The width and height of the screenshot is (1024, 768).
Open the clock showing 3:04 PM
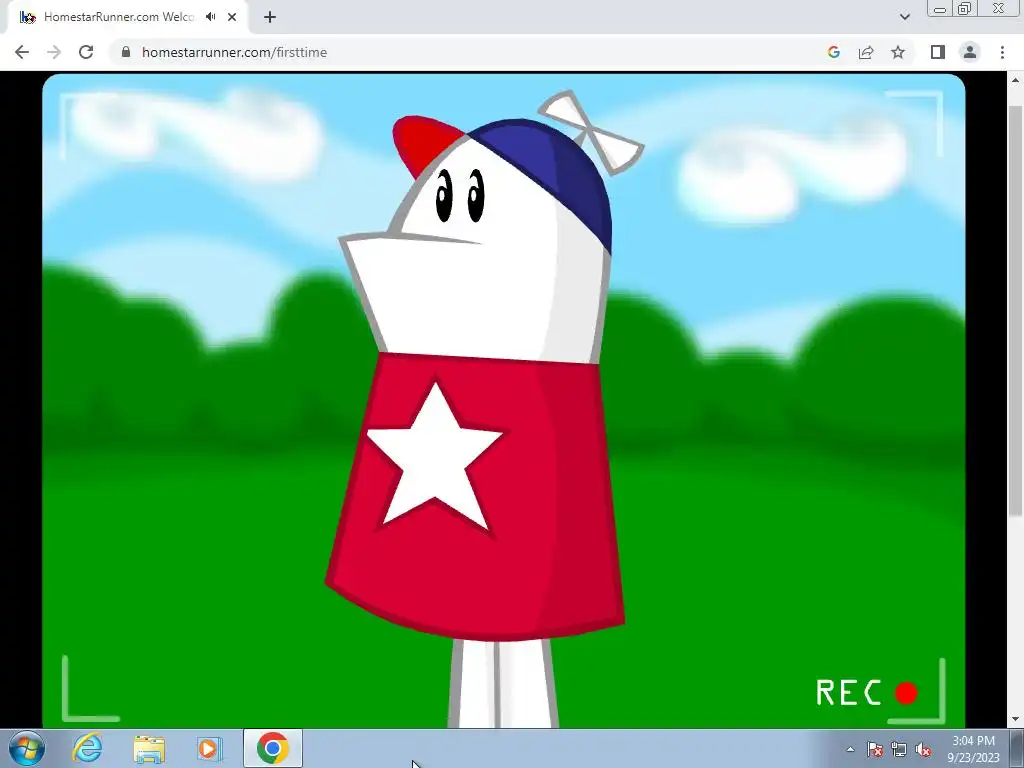pos(974,748)
